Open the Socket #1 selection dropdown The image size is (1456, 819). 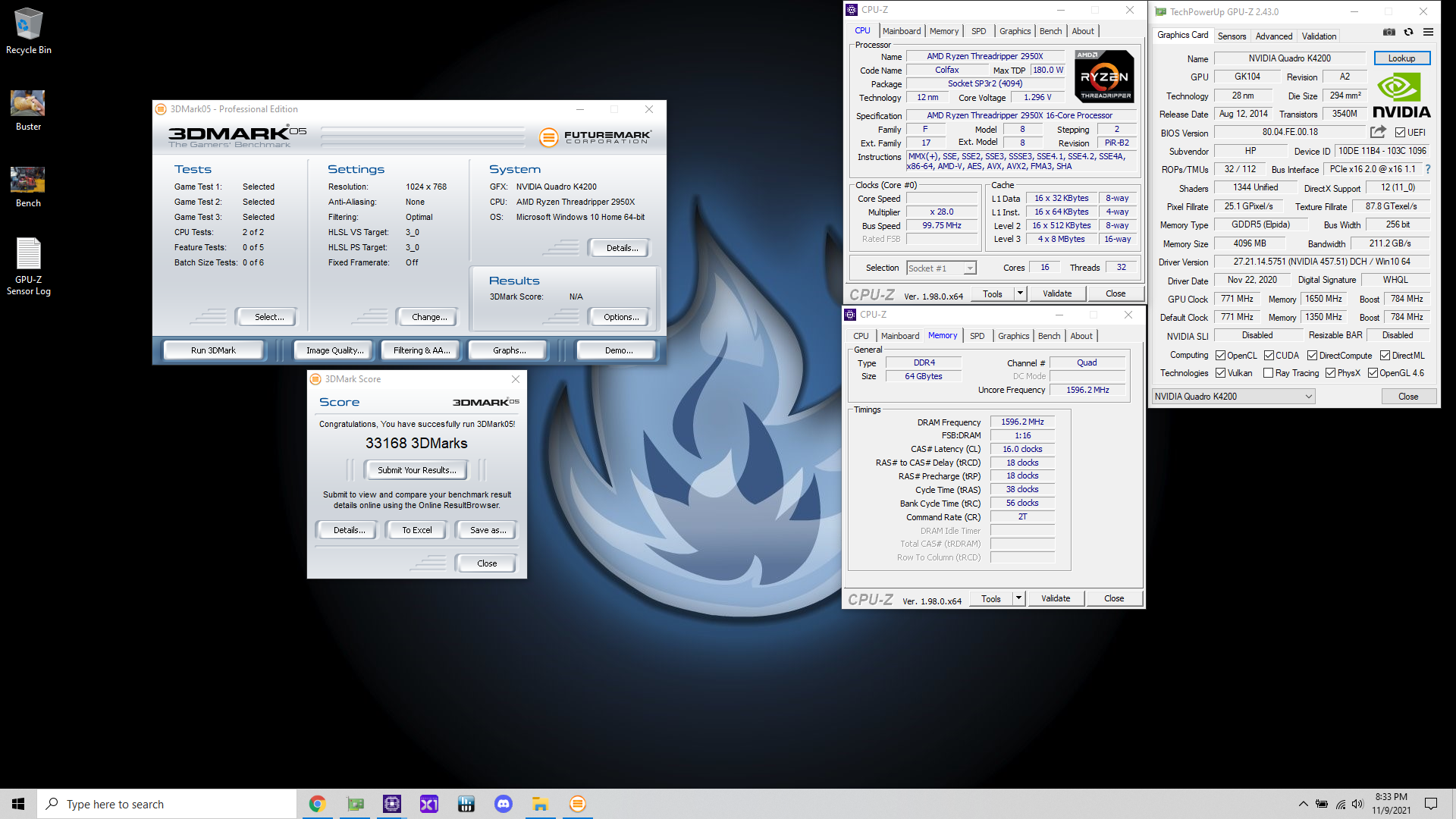[941, 268]
